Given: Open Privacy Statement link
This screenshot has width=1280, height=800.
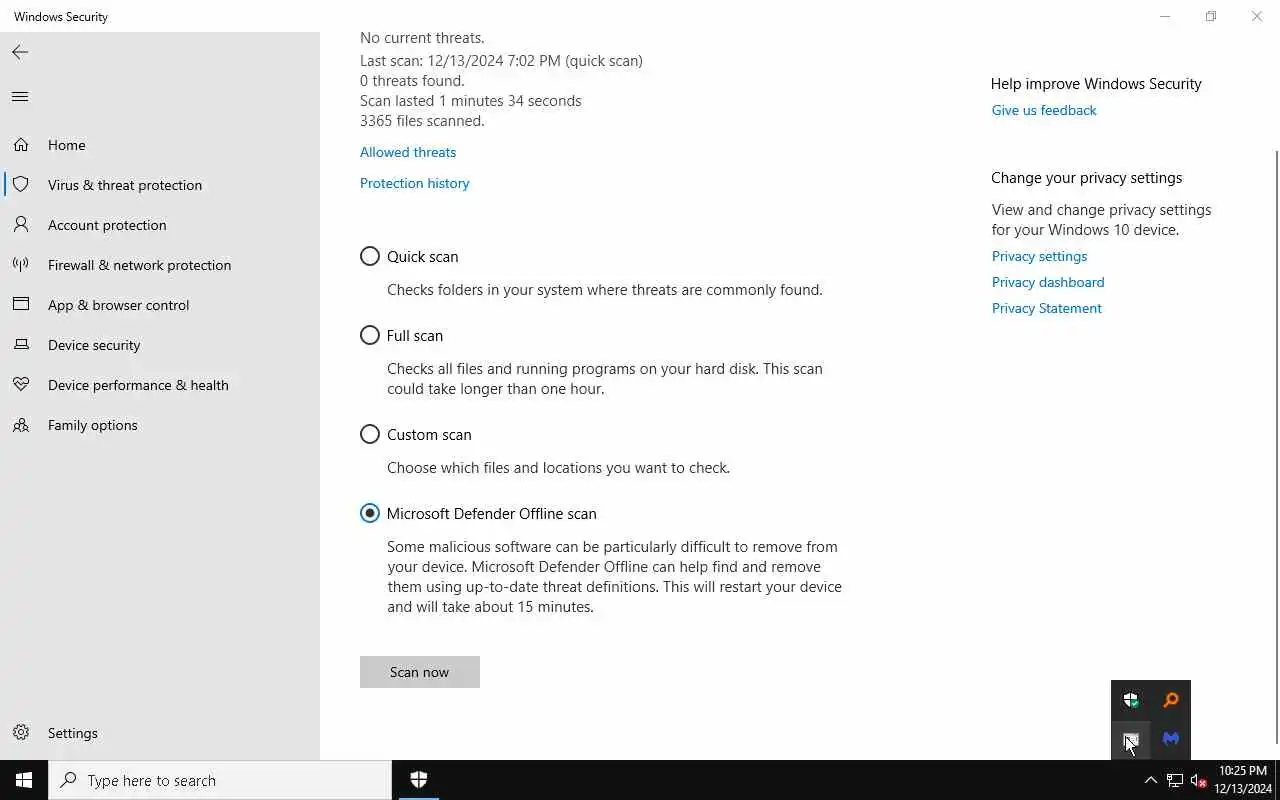Looking at the screenshot, I should 1047,308.
